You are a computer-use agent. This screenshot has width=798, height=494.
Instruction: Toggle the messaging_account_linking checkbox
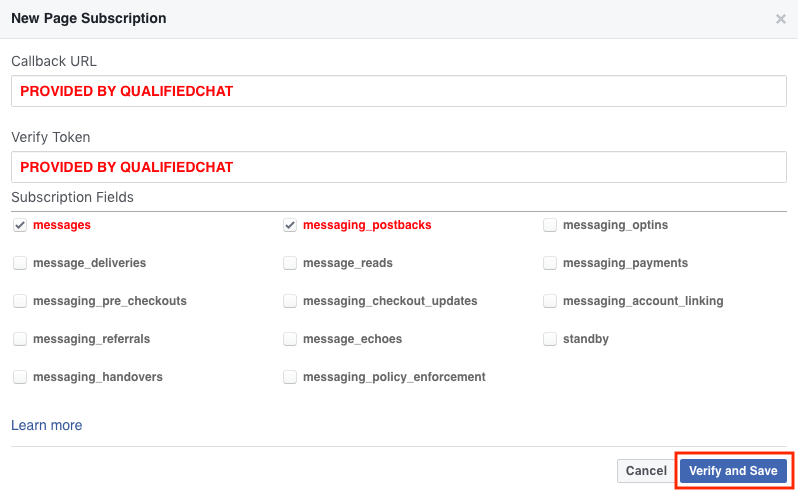coord(550,301)
